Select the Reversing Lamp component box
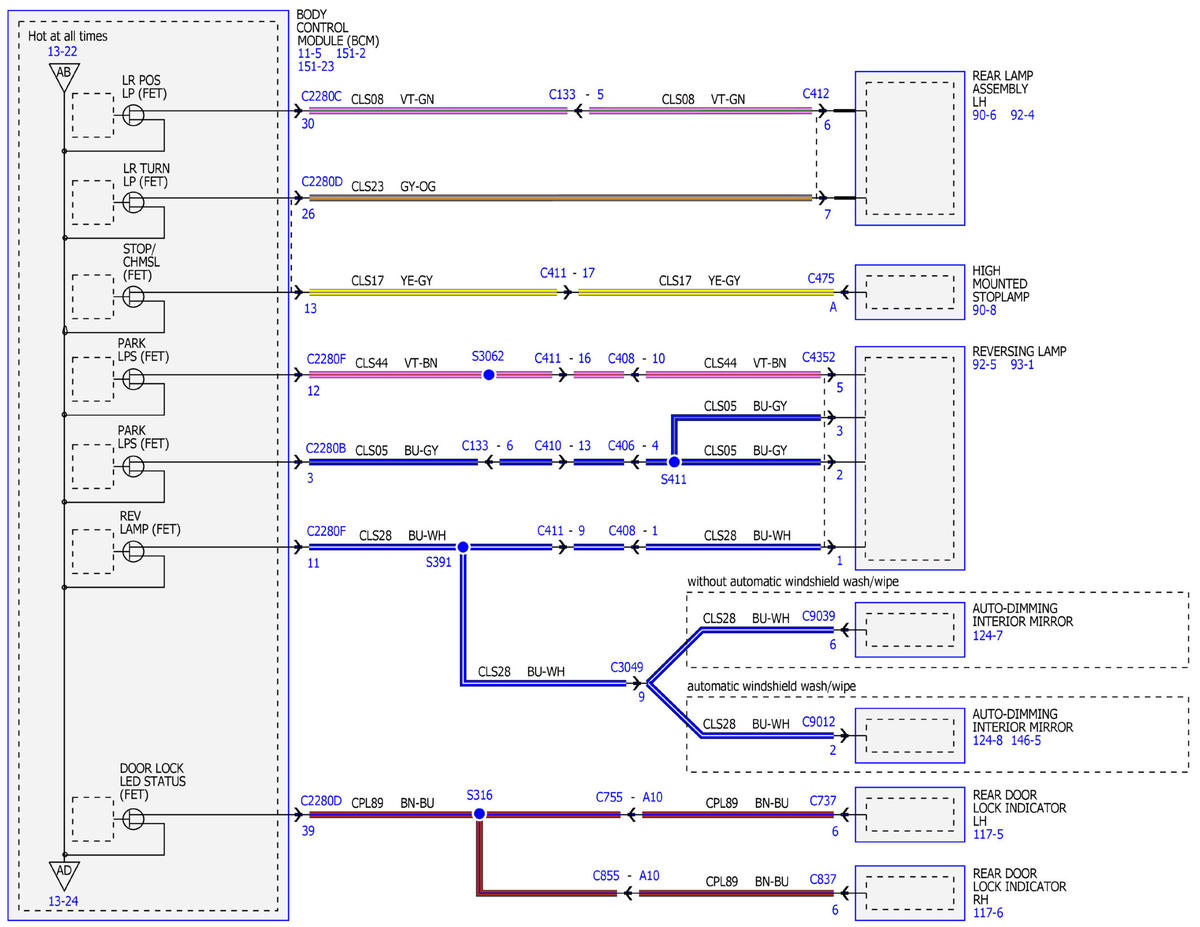1200x927 pixels. (x=910, y=458)
